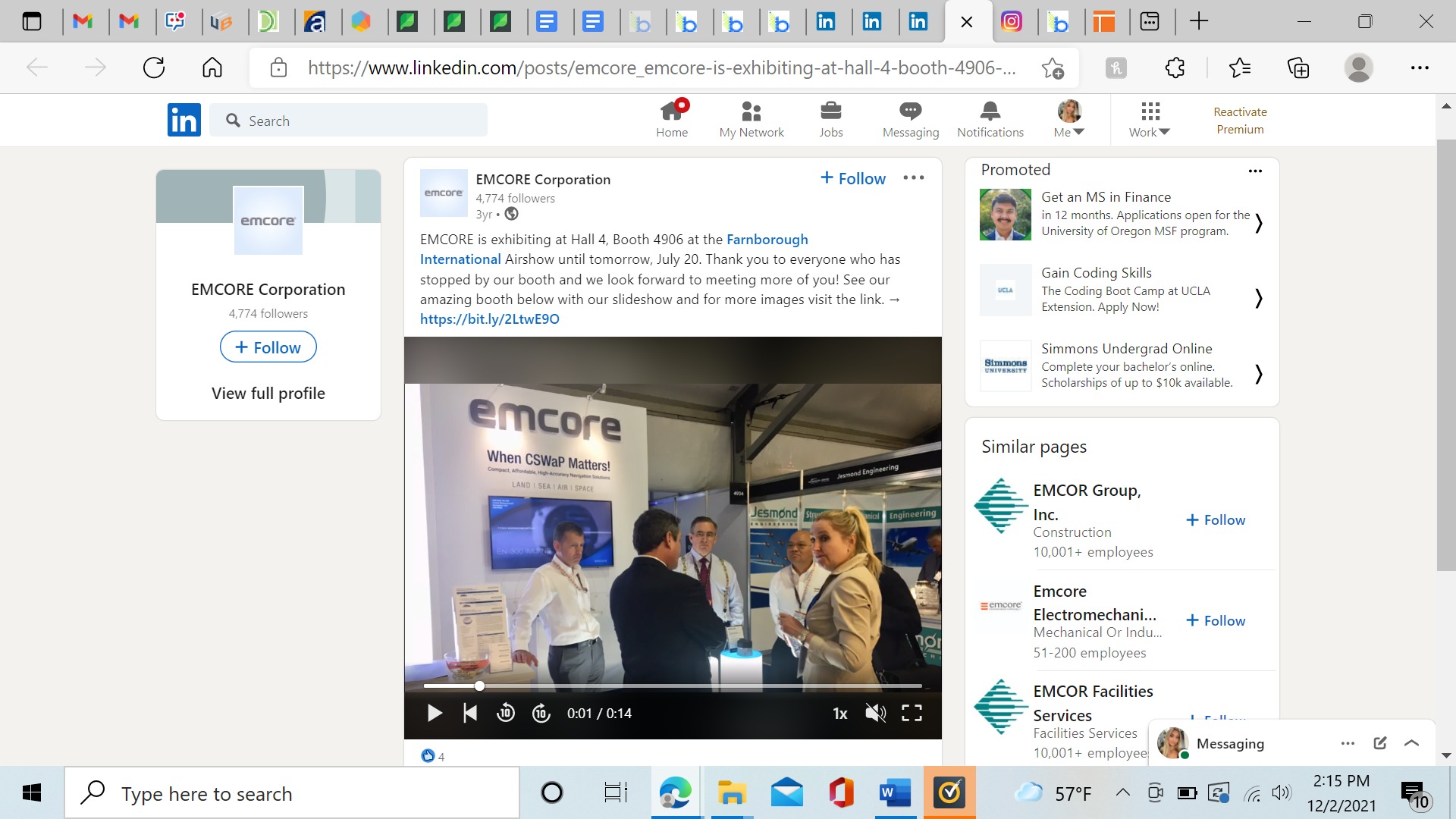Expand the Messaging overlay panel
This screenshot has height=819, width=1456.
(1412, 743)
